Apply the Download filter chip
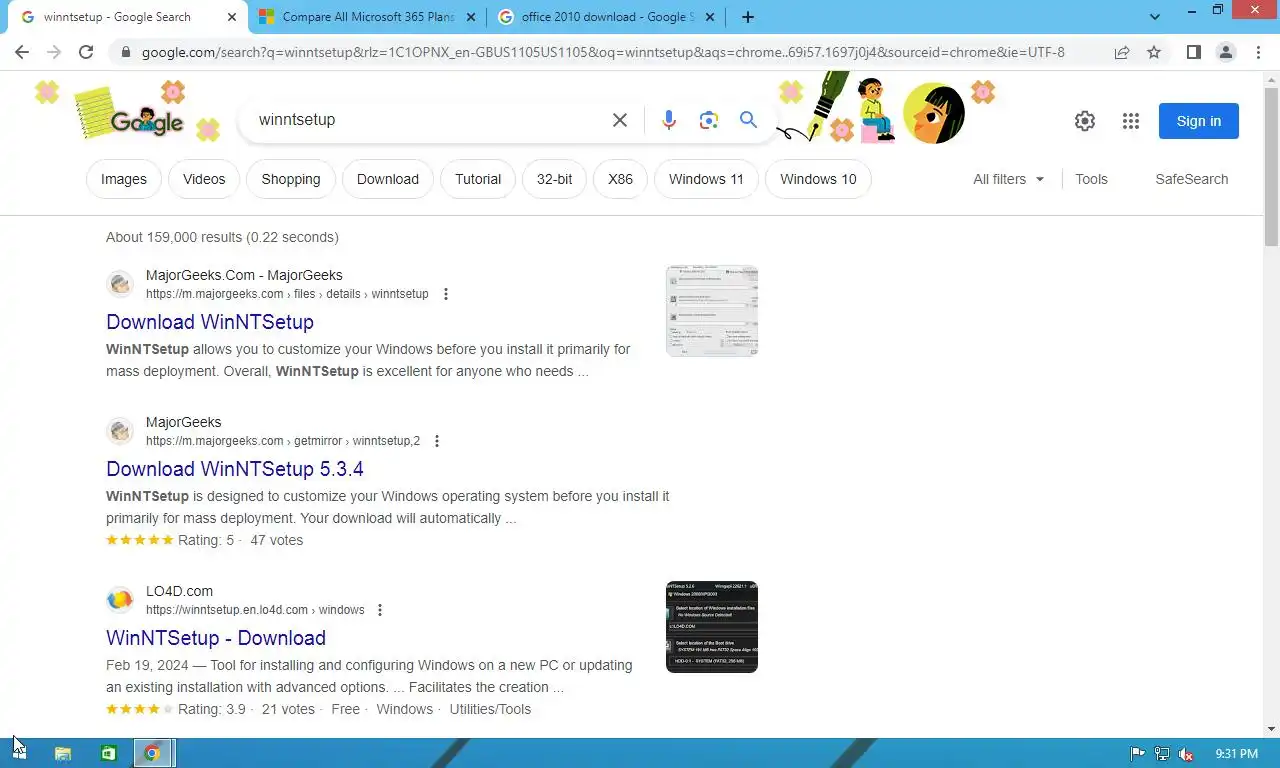 click(388, 179)
